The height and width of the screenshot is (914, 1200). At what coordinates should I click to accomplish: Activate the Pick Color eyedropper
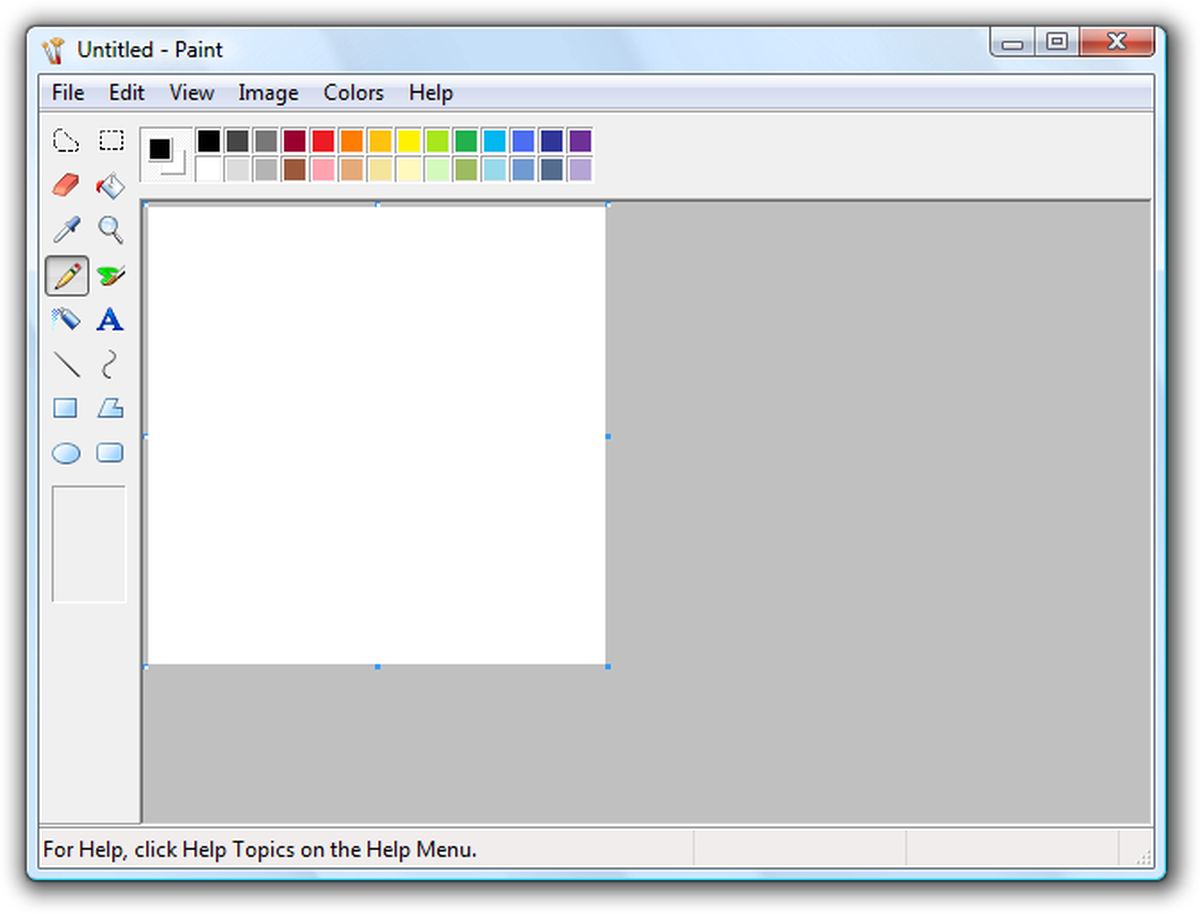65,230
